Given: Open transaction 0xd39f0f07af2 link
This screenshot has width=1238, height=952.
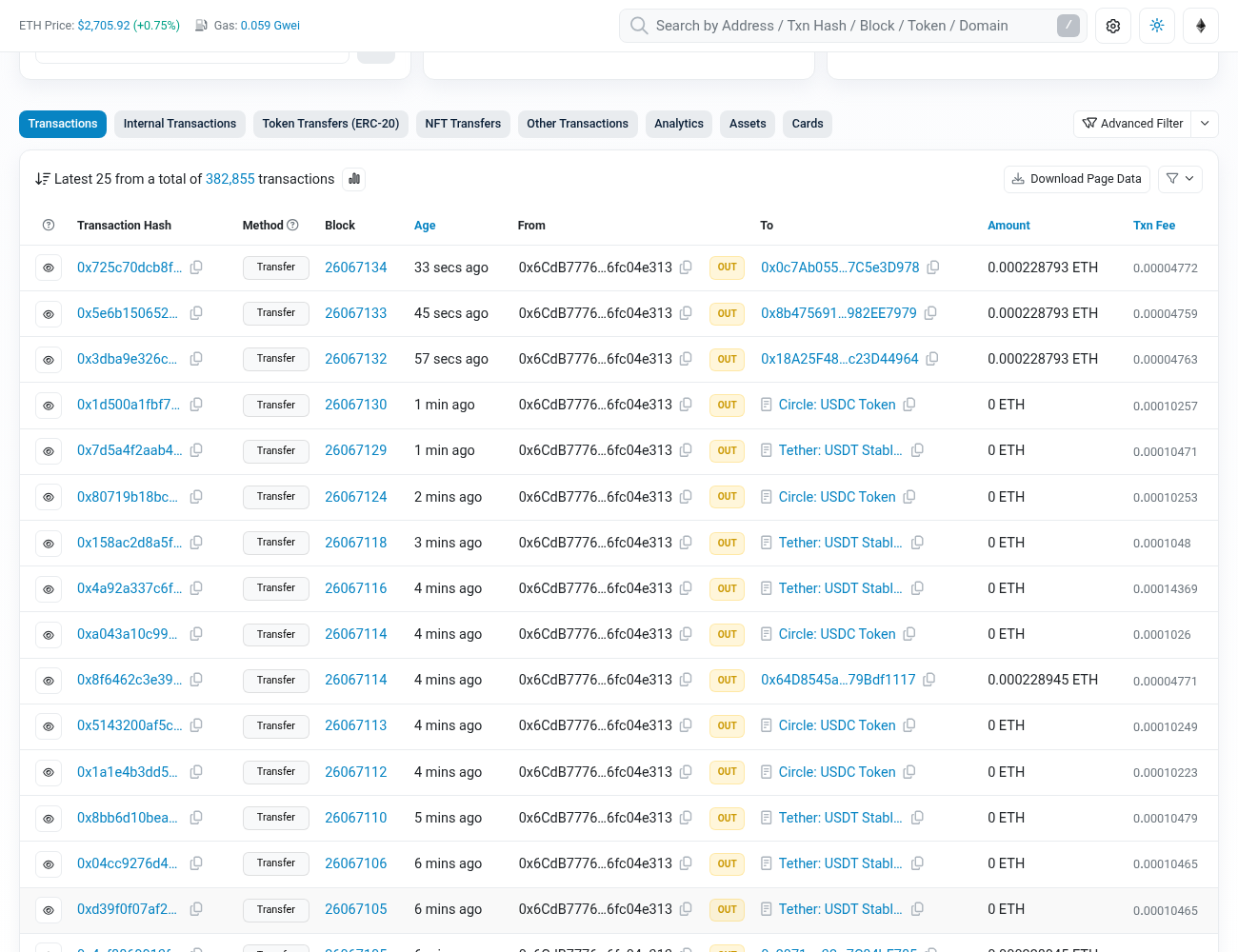Looking at the screenshot, I should pos(127,909).
